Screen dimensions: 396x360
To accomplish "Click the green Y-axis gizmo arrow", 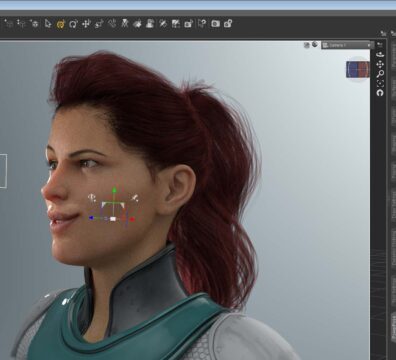I will coord(114,190).
